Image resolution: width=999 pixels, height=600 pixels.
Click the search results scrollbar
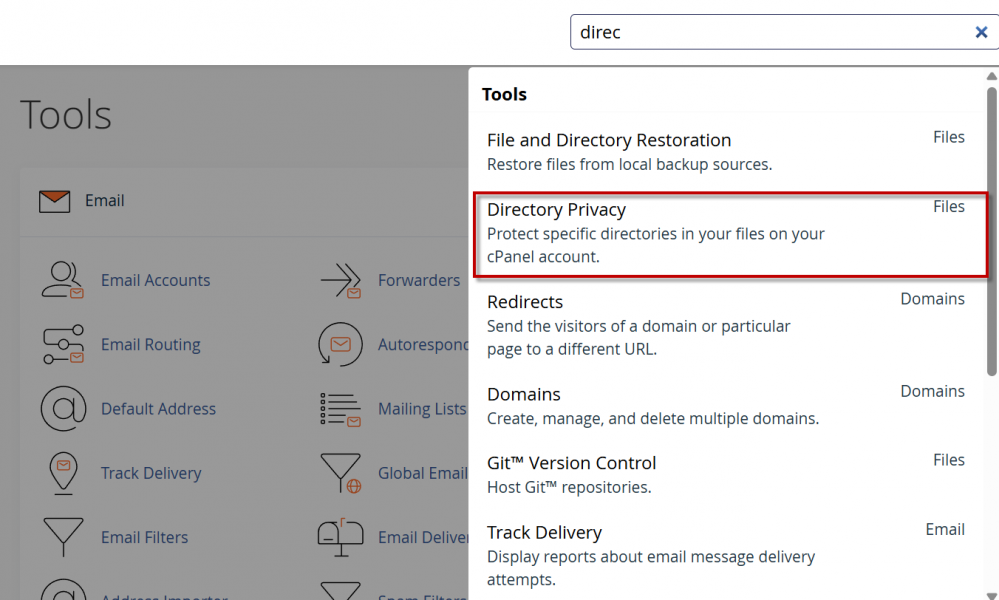[x=991, y=230]
